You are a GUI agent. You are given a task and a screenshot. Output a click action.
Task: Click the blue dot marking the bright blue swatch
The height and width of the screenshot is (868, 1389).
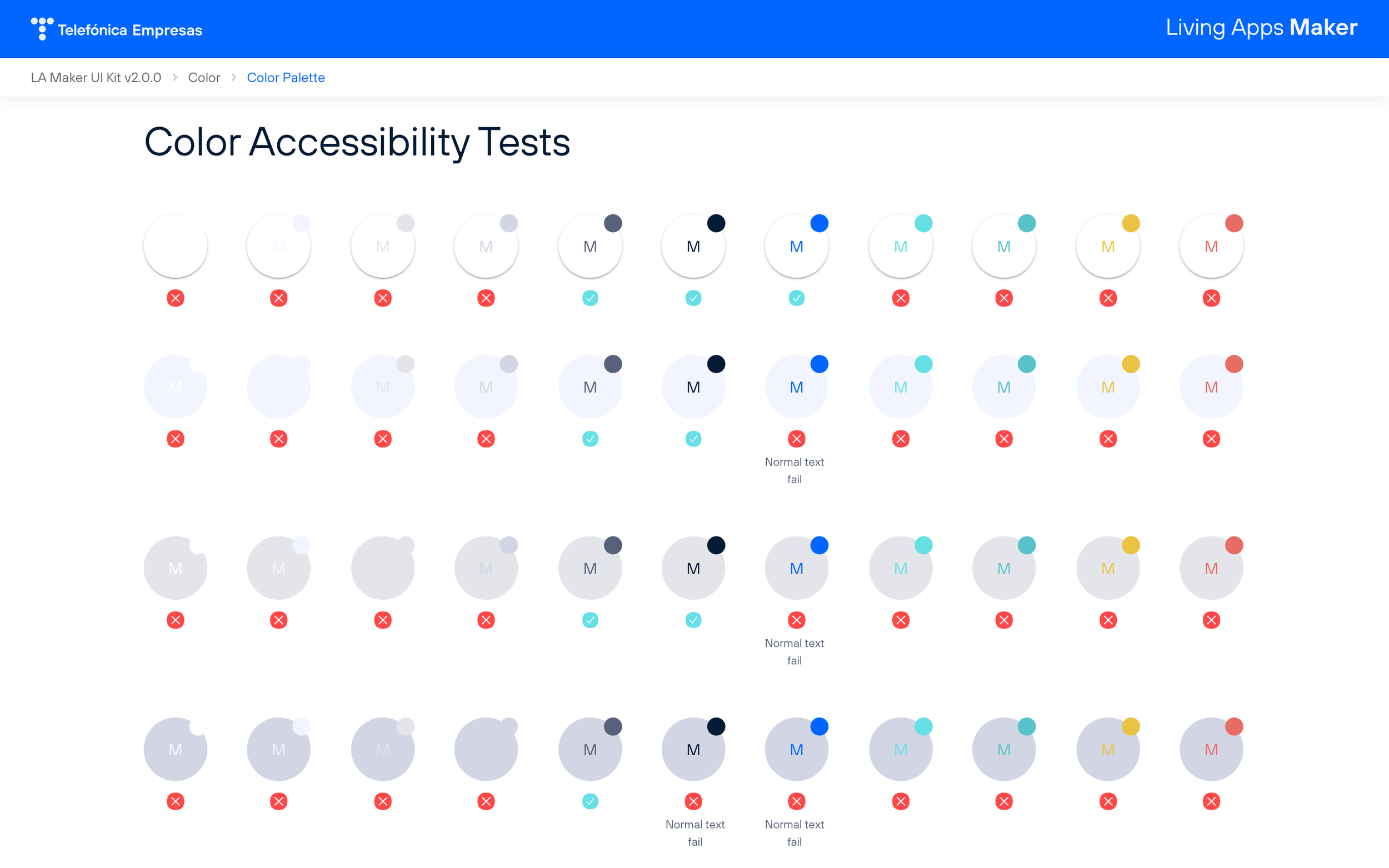click(819, 224)
